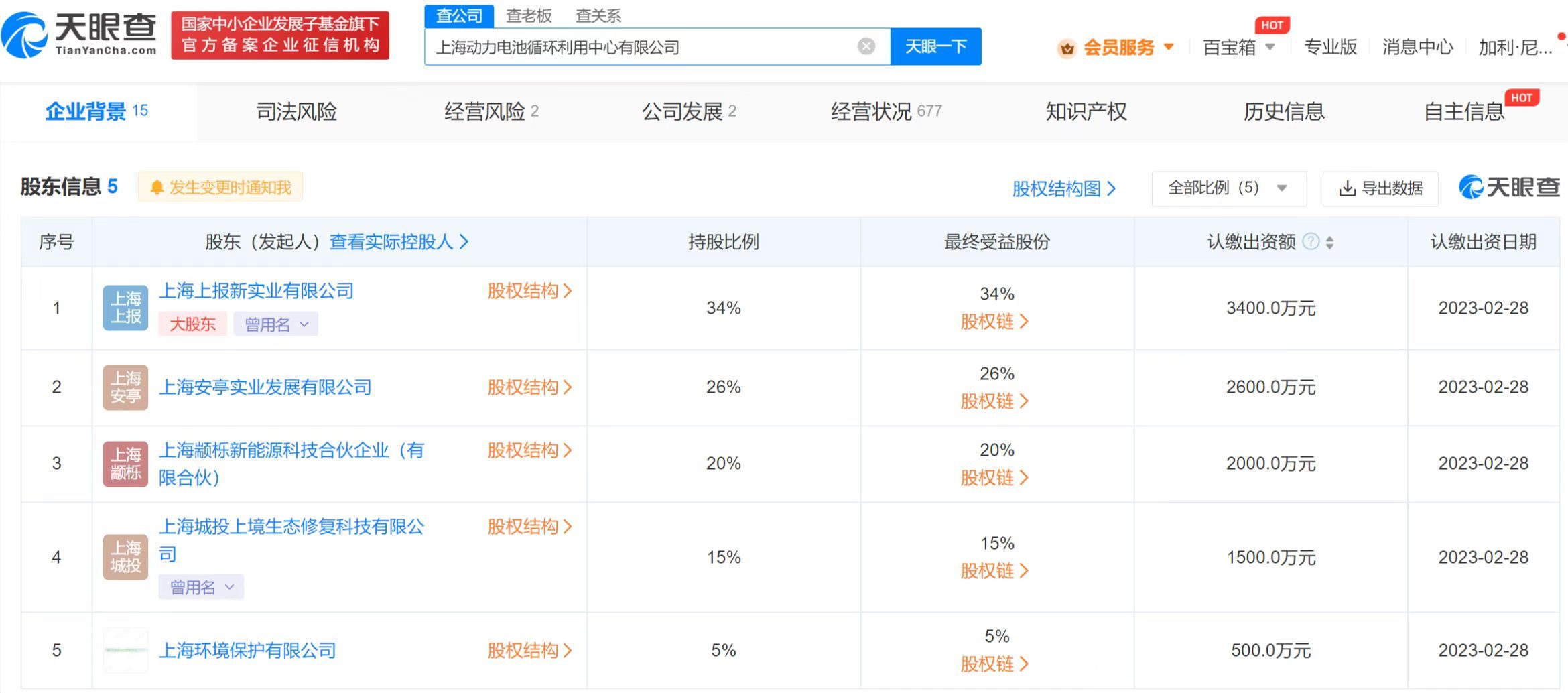Click the download icon on 导出数据

click(x=1346, y=188)
